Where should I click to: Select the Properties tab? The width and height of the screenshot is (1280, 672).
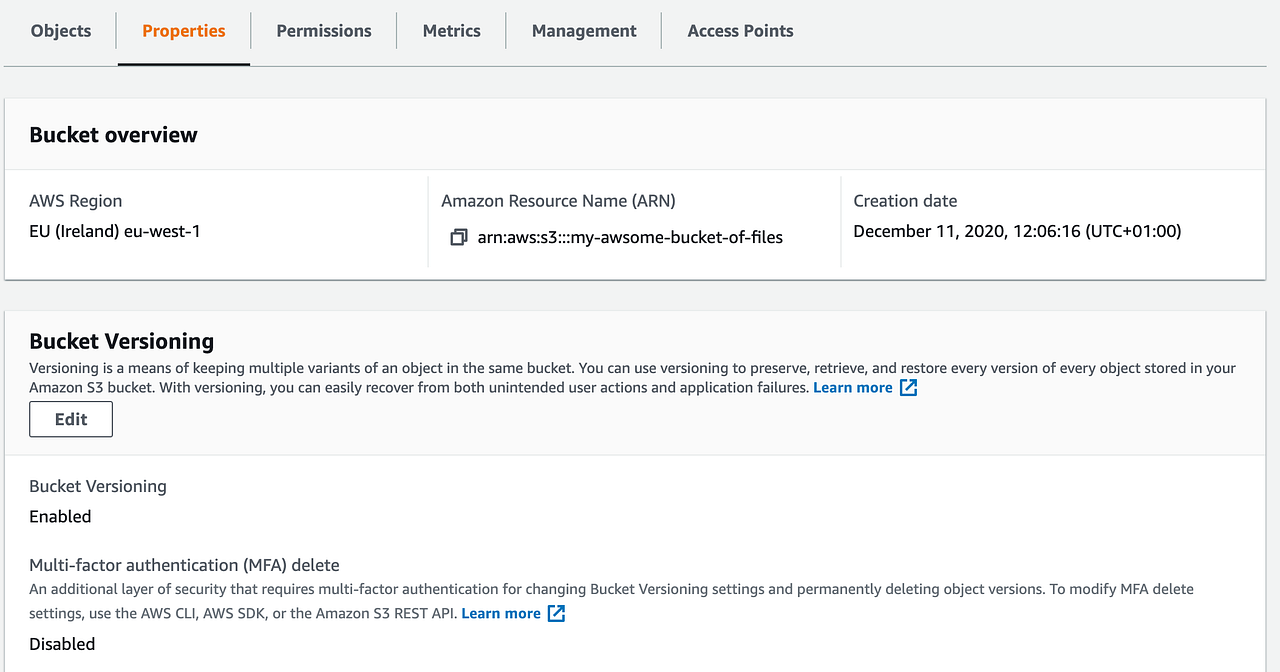184,31
